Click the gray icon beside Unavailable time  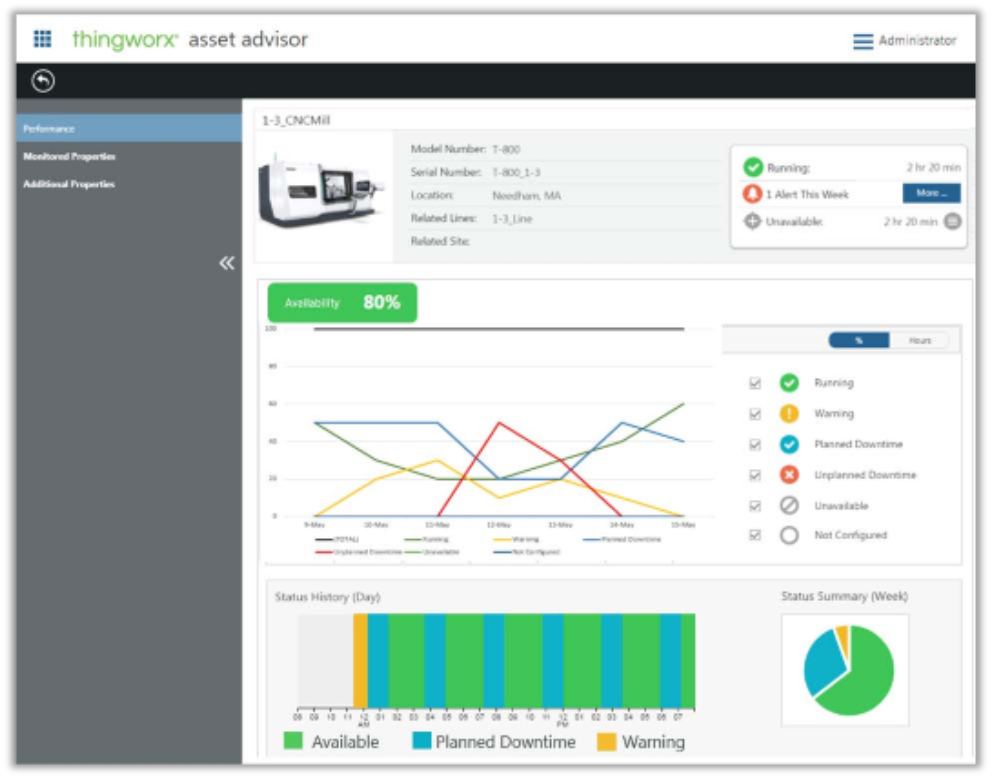(x=952, y=221)
